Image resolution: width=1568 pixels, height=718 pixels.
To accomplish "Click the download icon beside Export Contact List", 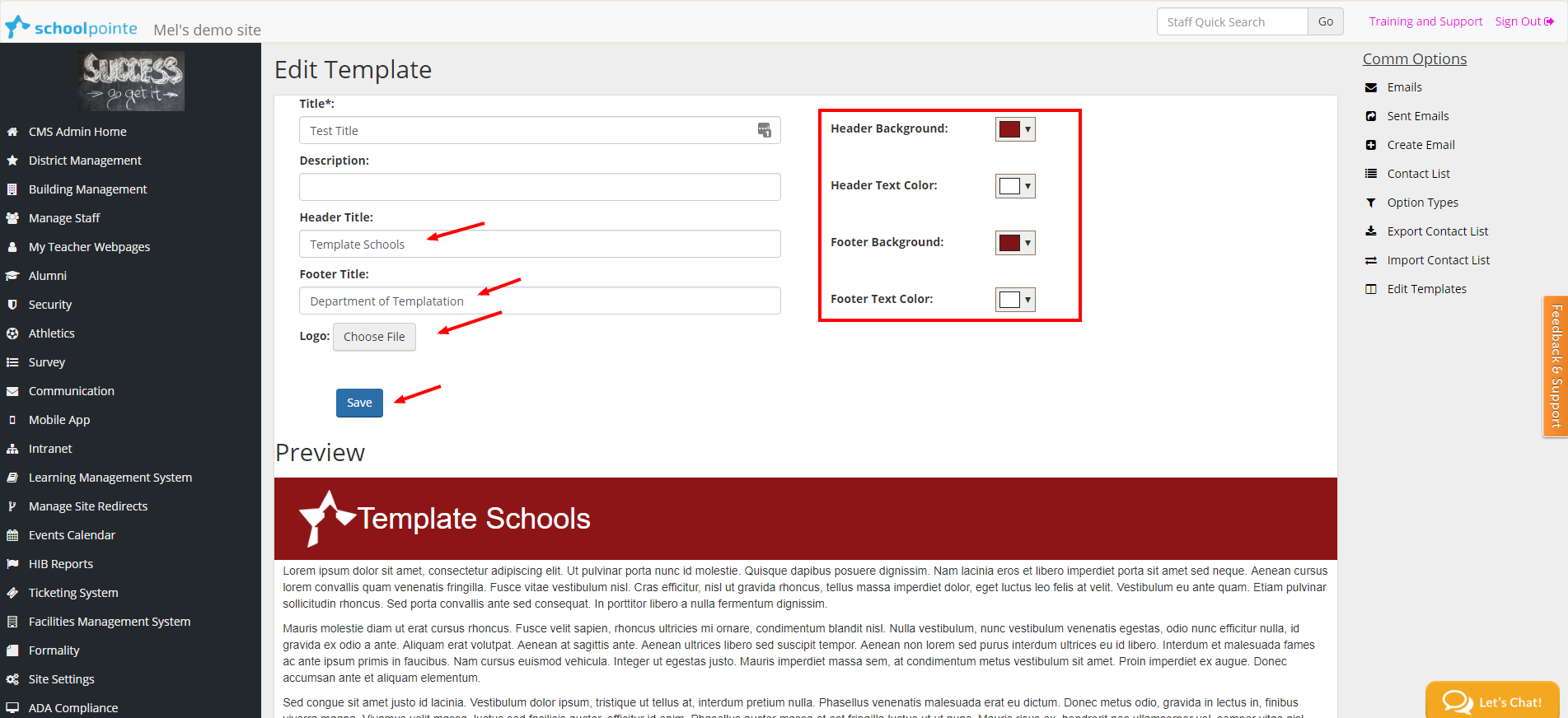I will pos(1371,231).
